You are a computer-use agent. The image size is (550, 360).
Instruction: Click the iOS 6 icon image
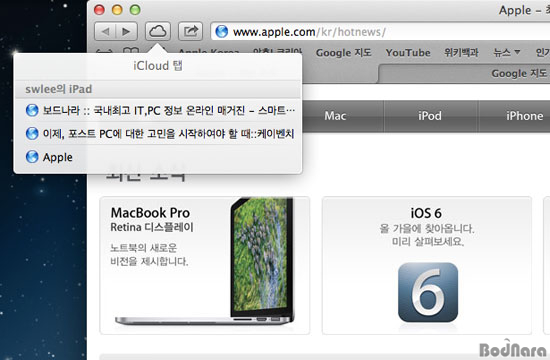(428, 292)
